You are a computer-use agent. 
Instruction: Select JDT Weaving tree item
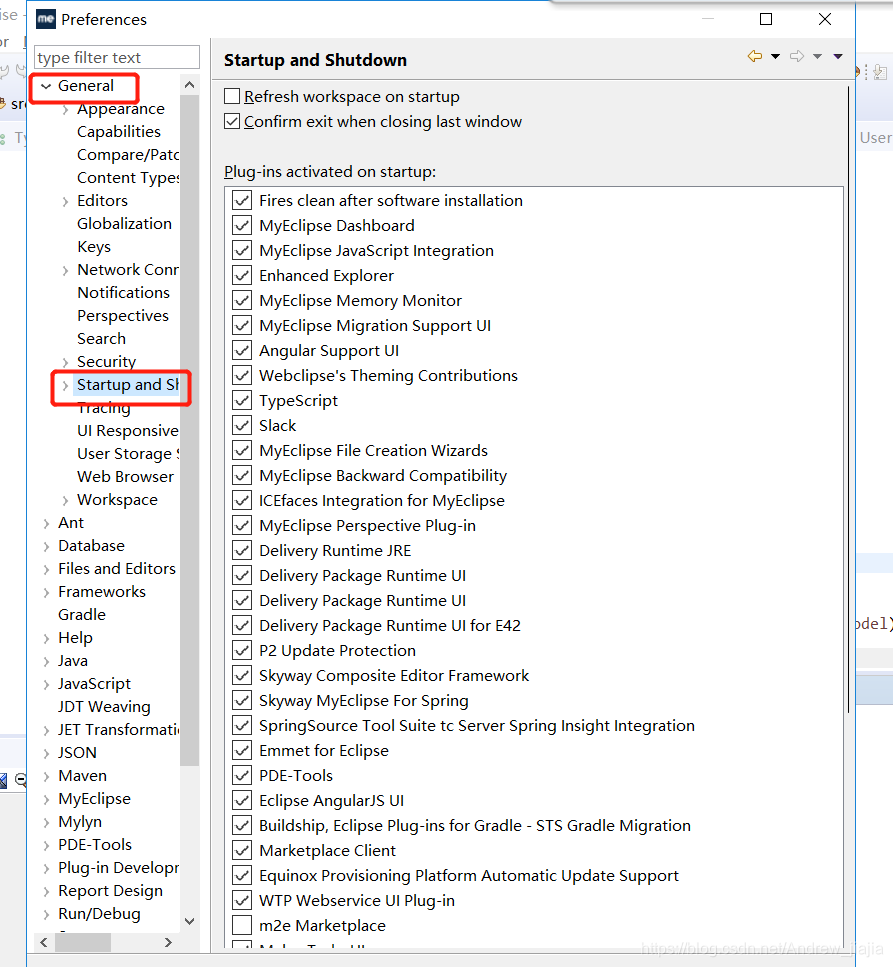[104, 707]
